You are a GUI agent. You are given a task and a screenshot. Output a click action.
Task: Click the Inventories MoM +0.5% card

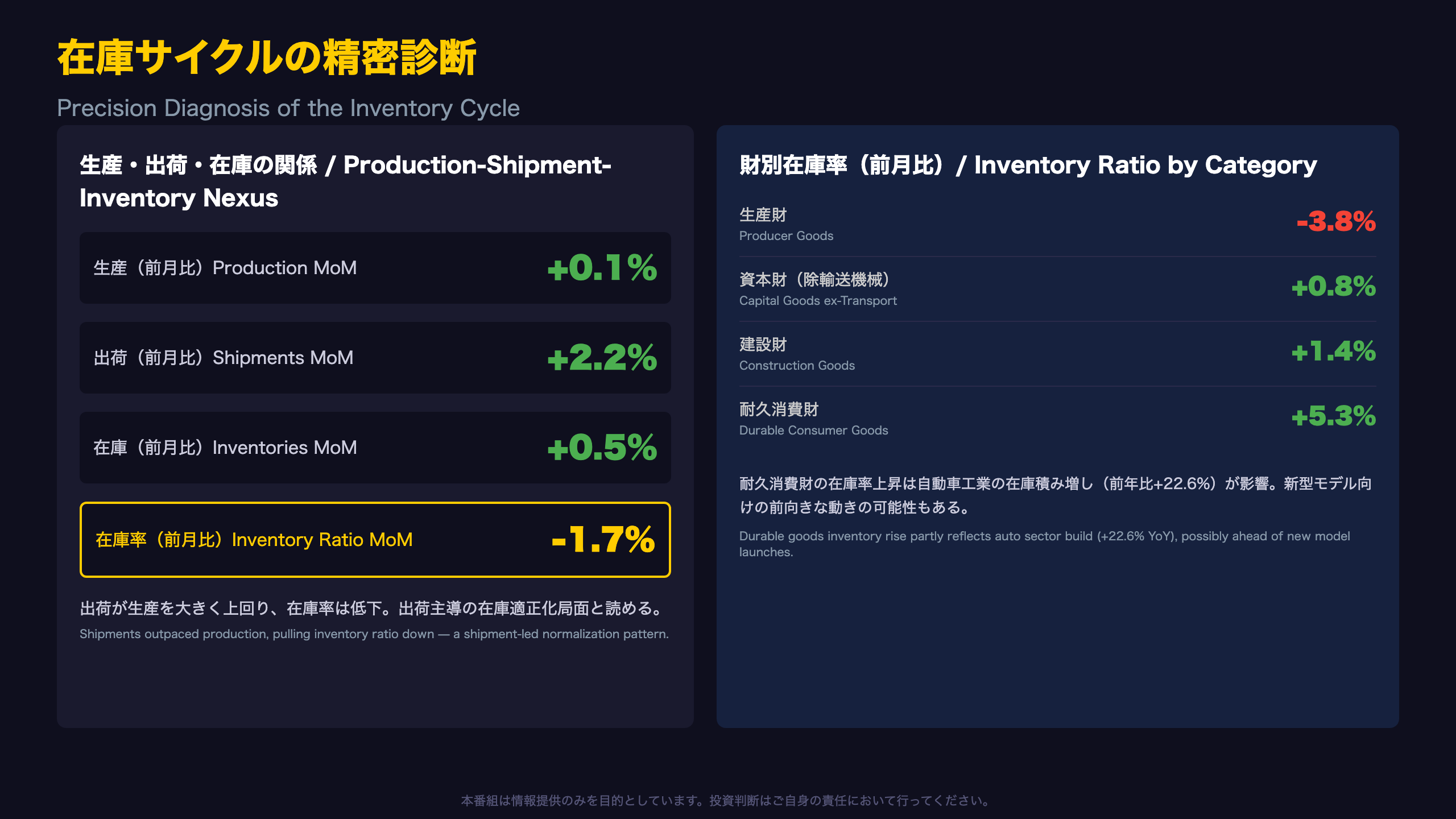tap(375, 448)
